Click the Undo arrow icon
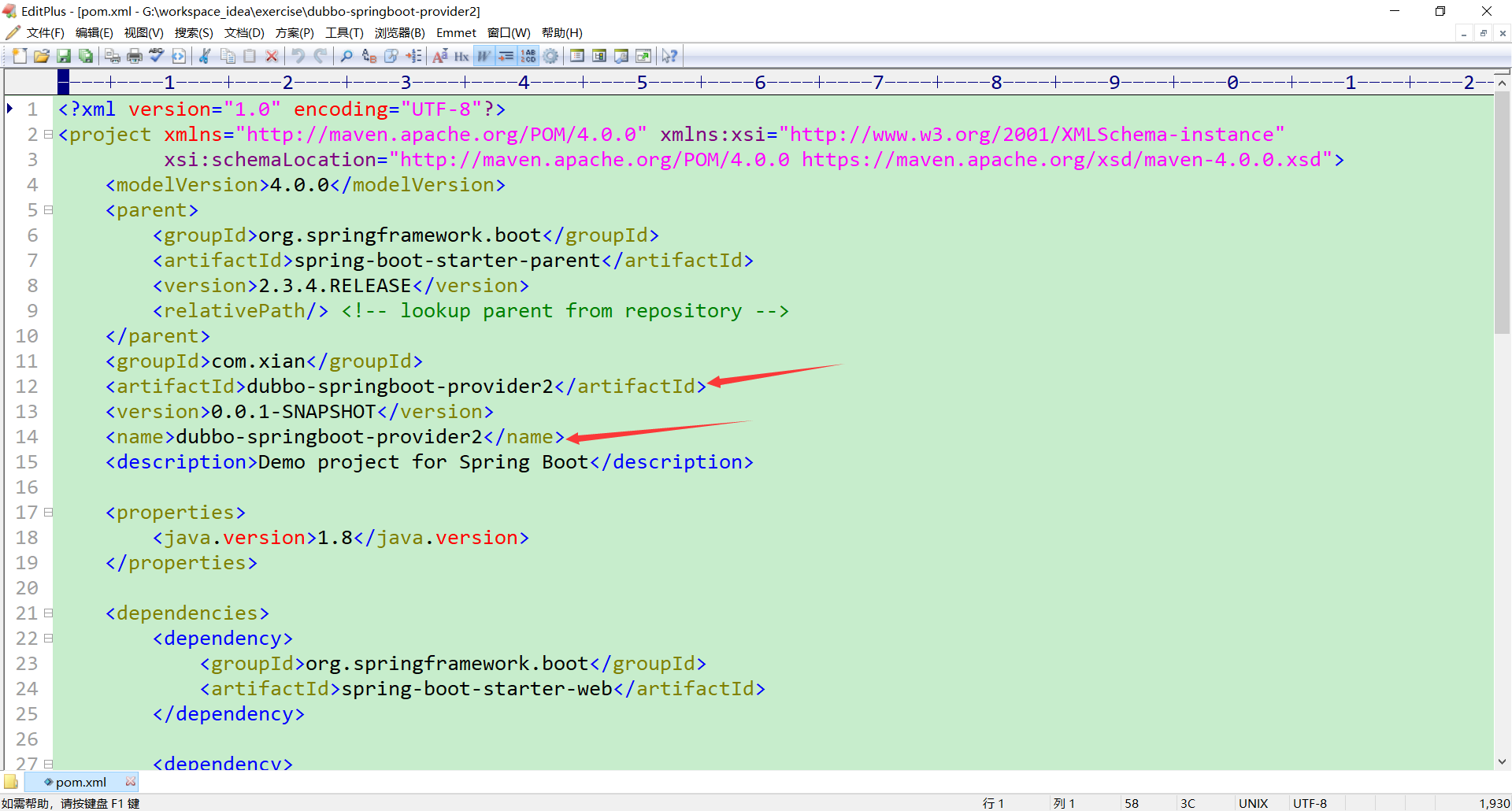 pos(298,56)
